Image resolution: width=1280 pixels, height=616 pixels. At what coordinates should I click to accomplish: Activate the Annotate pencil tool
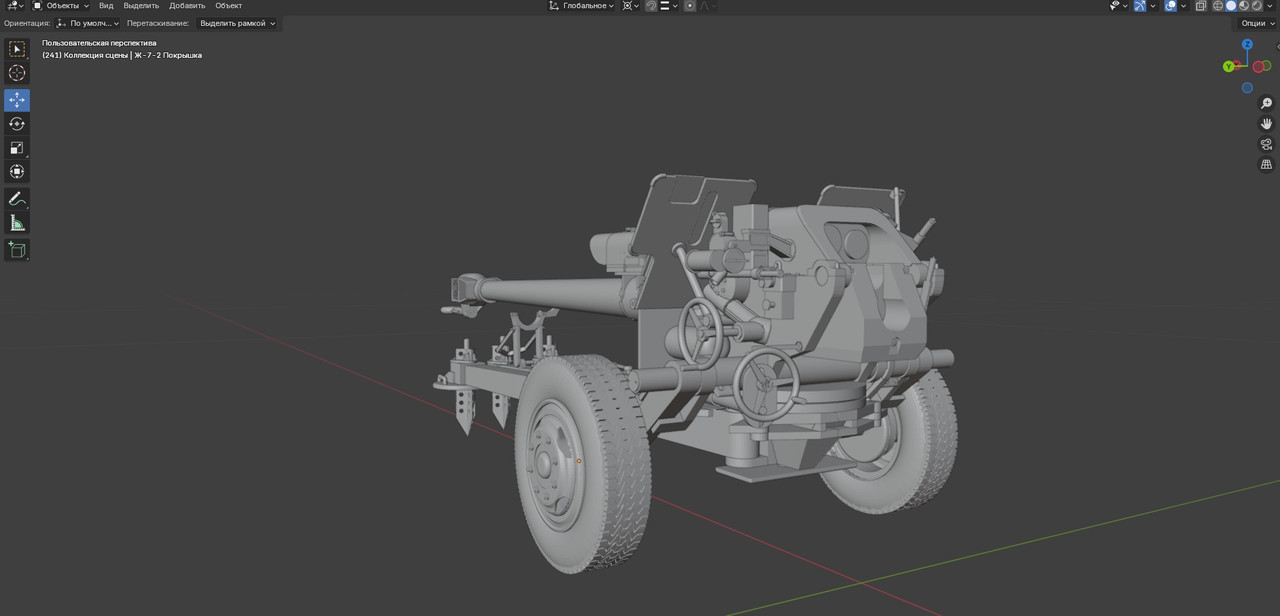(17, 199)
